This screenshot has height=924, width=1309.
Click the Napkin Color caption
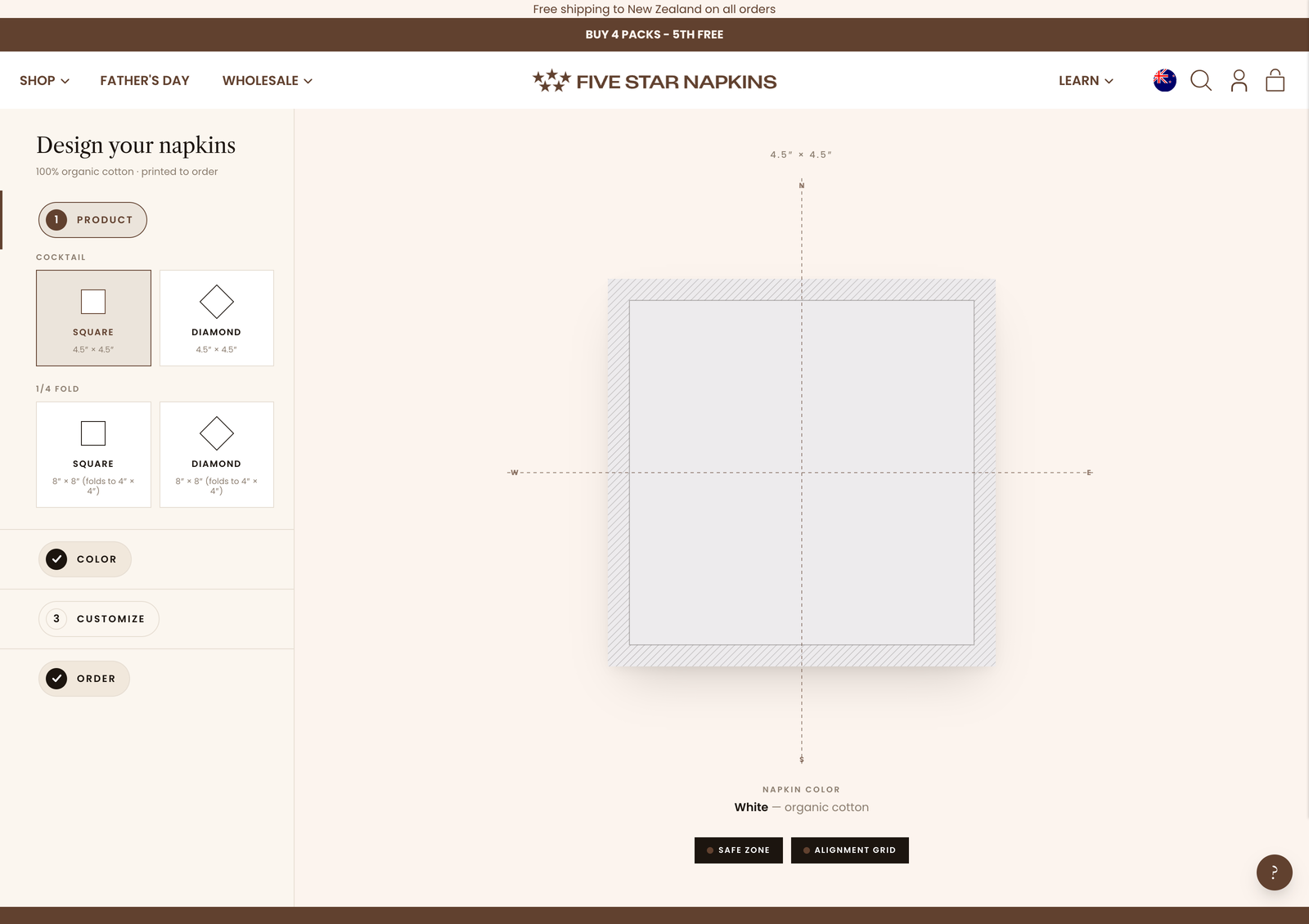point(802,790)
